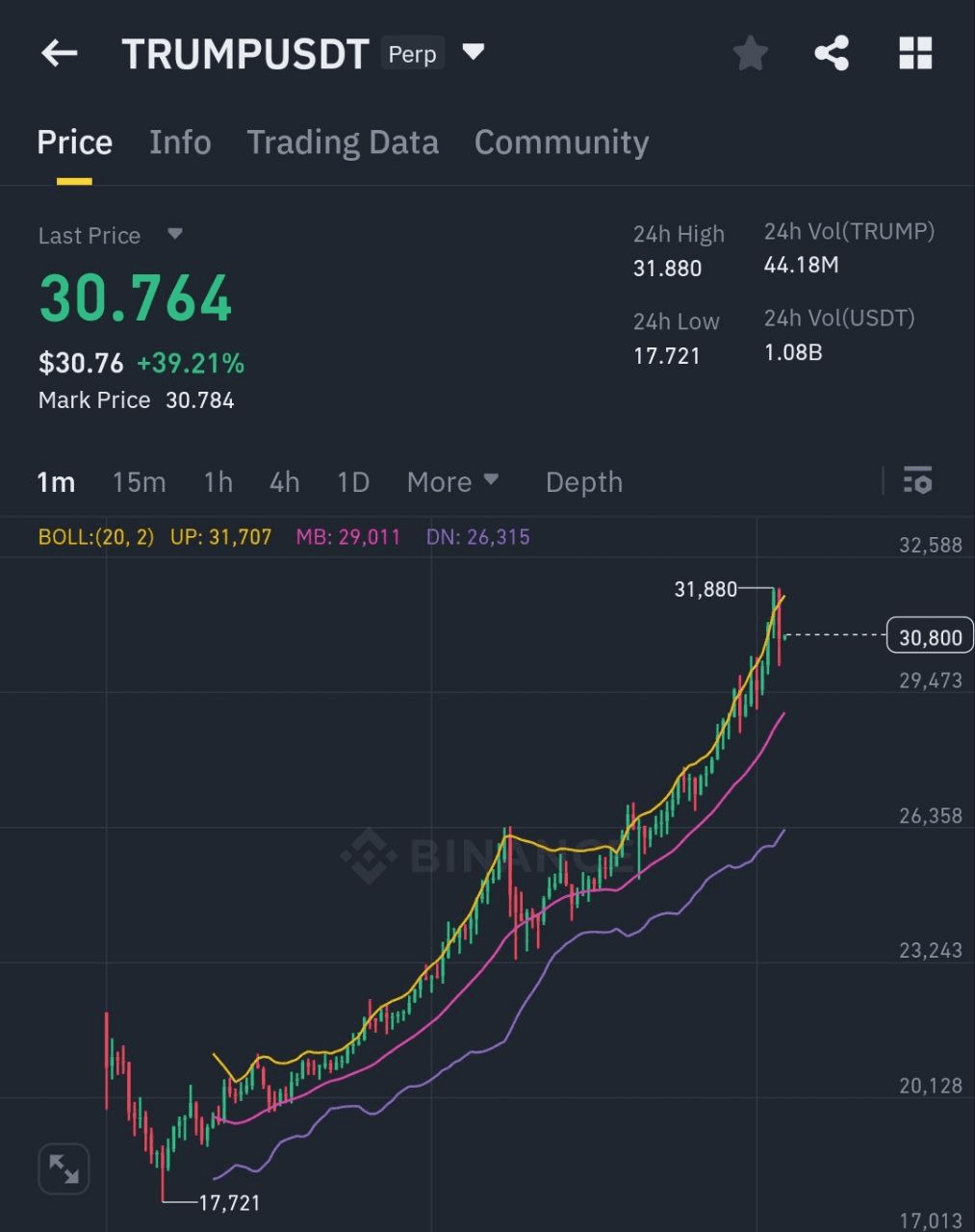Tap the Mark Price 30.784 line
The width and height of the screenshot is (975, 1232).
click(x=136, y=400)
